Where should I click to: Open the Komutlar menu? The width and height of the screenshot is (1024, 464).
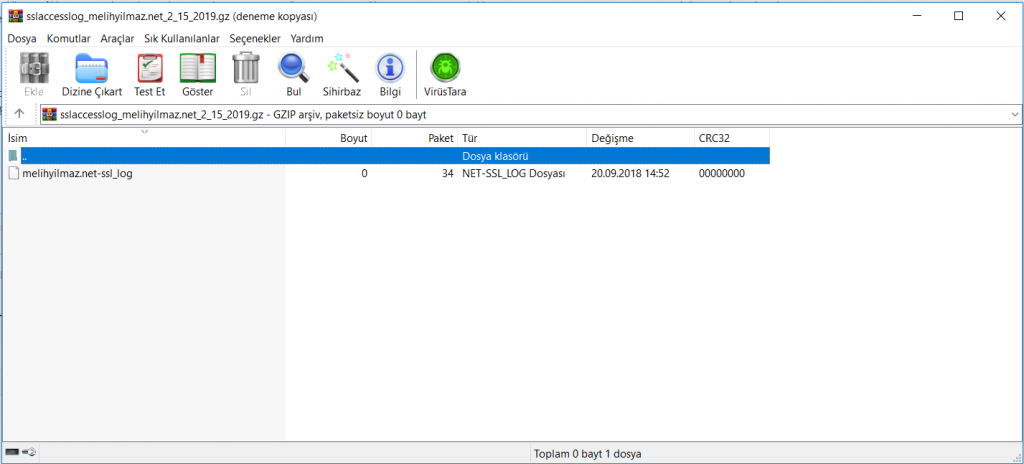pos(68,38)
